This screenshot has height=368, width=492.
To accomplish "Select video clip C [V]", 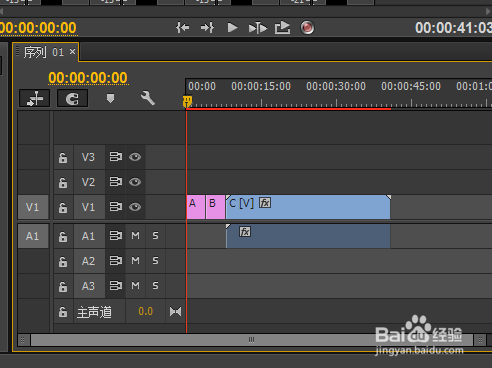I will coord(308,207).
